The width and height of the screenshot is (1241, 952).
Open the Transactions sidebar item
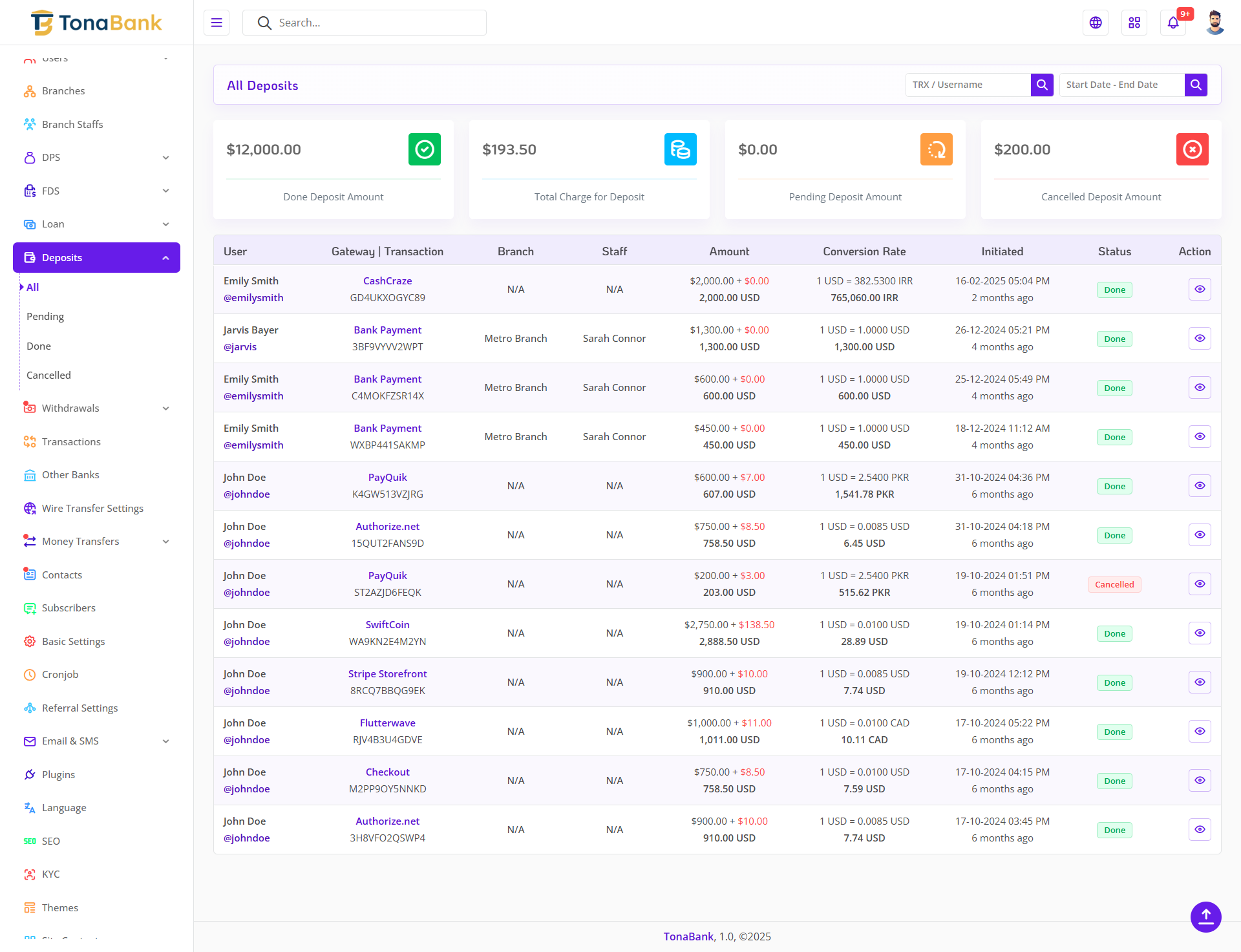(x=71, y=441)
